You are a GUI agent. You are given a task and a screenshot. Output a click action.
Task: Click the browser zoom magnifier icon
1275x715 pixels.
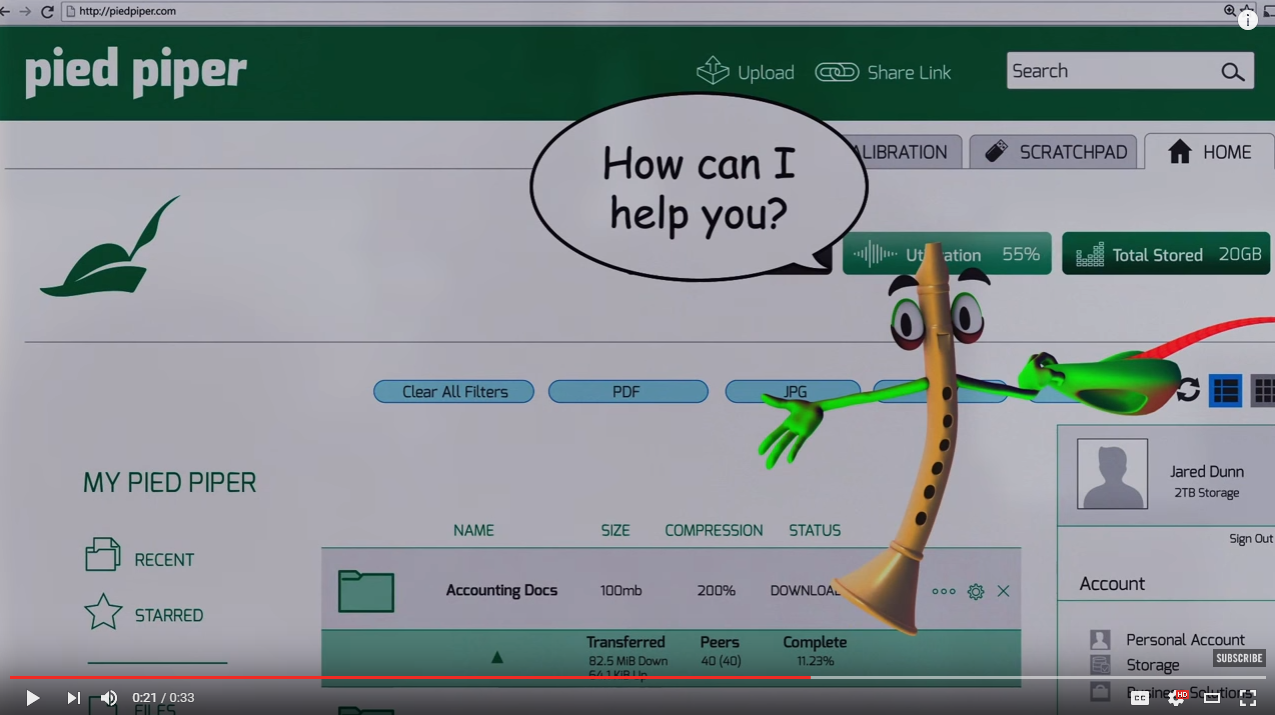1230,10
